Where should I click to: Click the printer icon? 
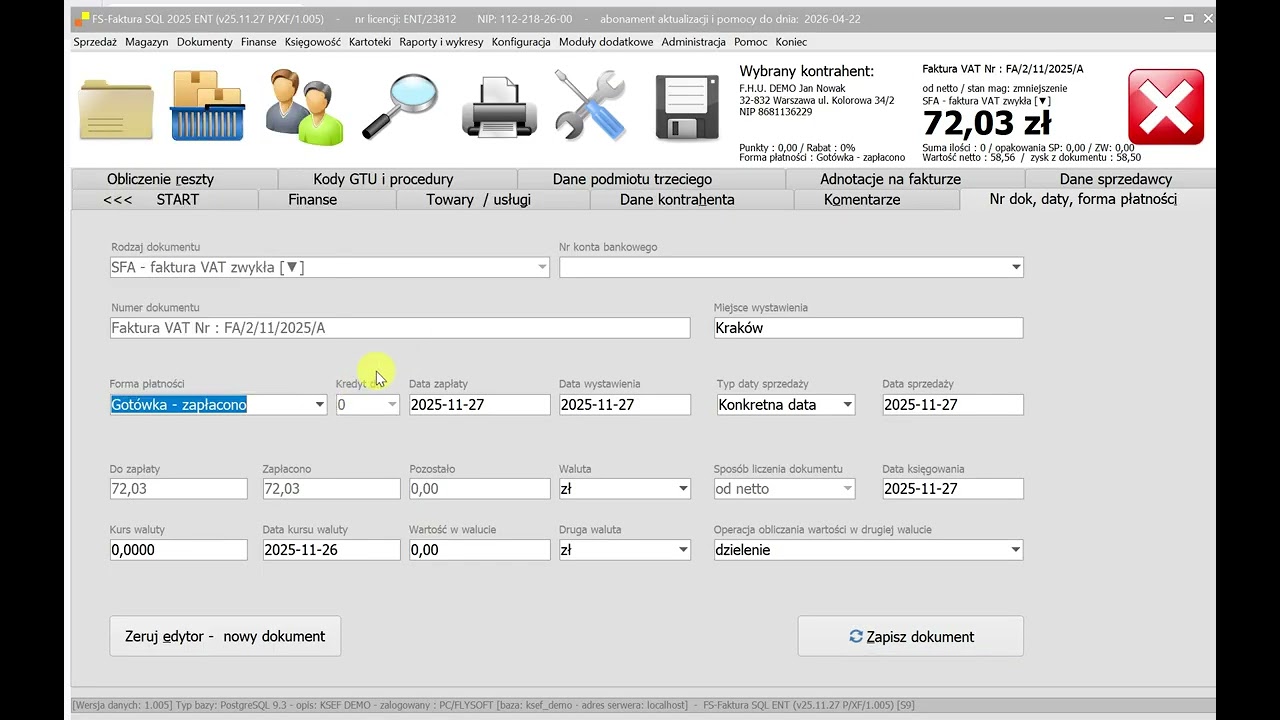pyautogui.click(x=499, y=108)
